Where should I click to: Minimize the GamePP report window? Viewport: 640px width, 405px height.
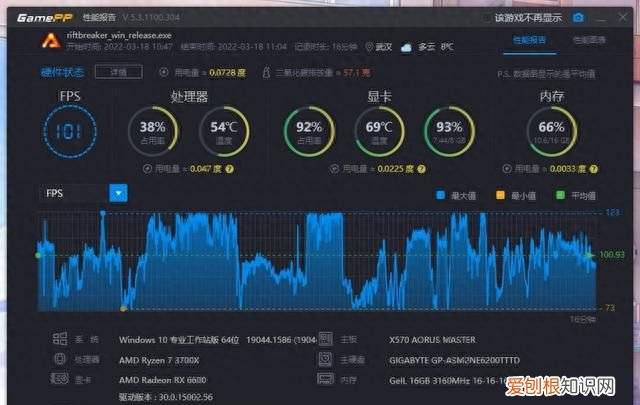tap(600, 18)
